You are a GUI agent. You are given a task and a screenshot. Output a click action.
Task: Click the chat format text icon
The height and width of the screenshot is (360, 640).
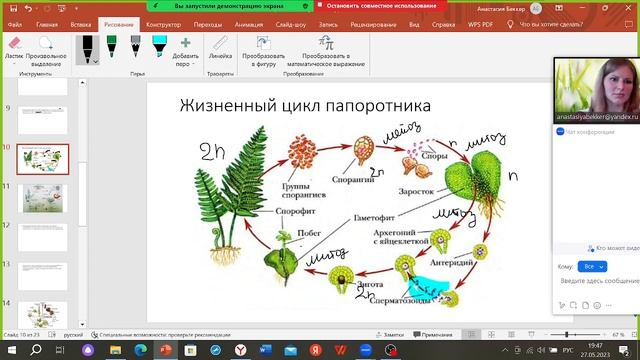(x=562, y=305)
